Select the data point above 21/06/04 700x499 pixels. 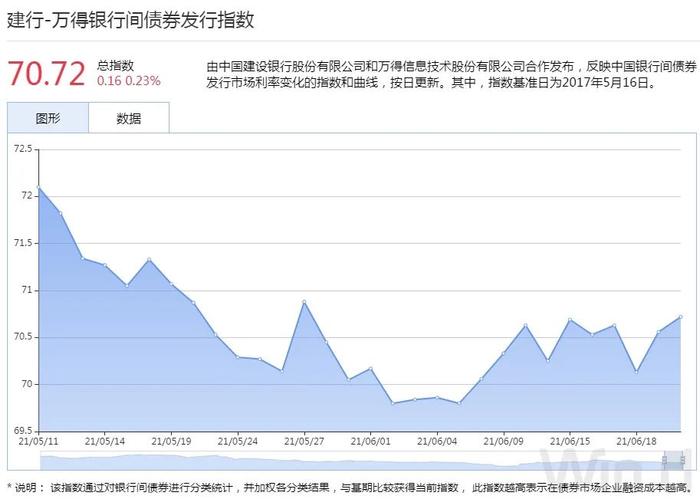point(437,397)
